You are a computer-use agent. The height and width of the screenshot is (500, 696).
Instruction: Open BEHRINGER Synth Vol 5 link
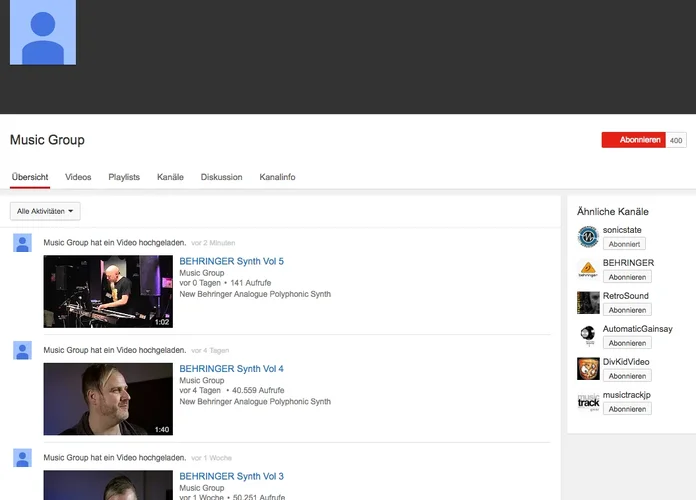click(231, 261)
